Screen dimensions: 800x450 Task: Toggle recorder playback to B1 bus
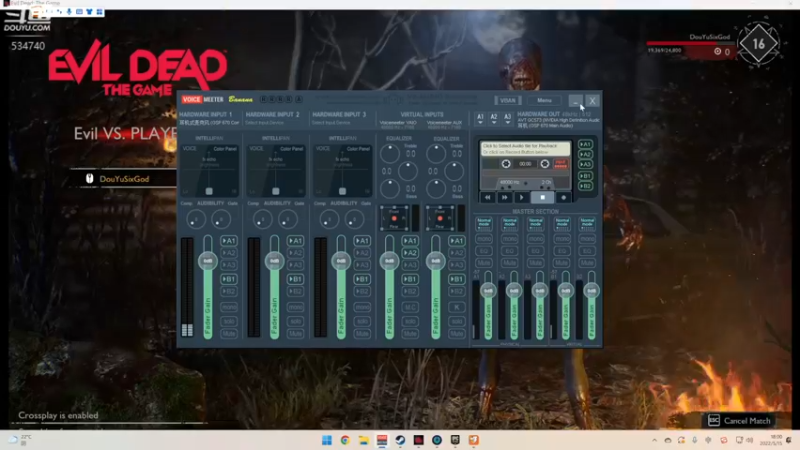pyautogui.click(x=585, y=176)
